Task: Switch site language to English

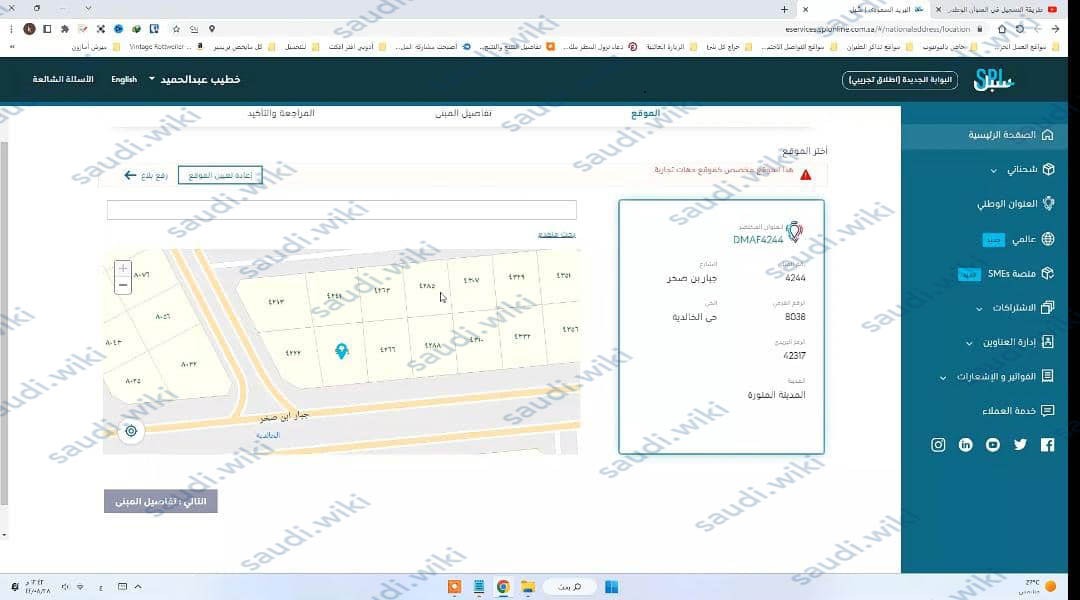Action: click(x=124, y=80)
